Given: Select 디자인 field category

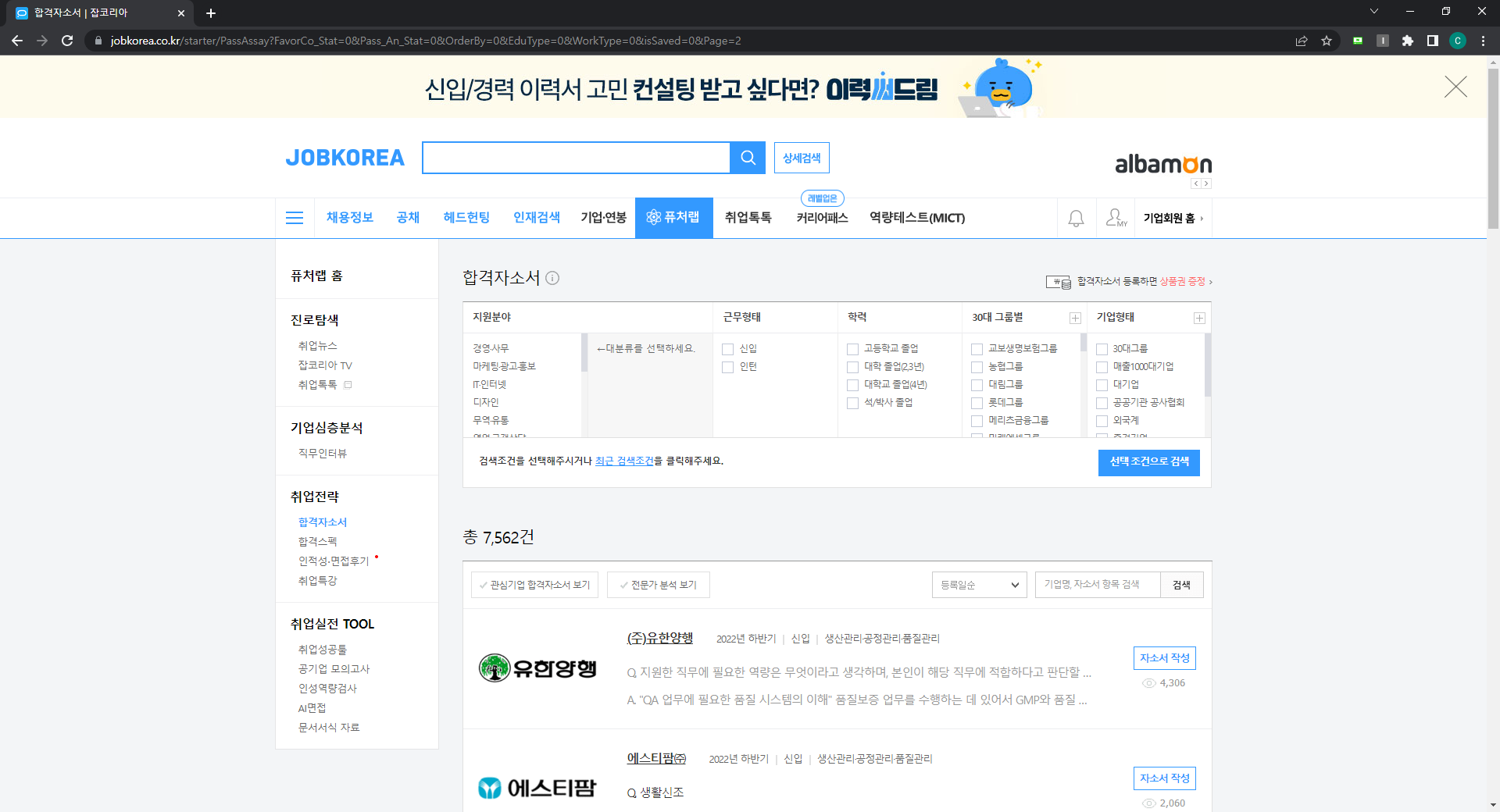Looking at the screenshot, I should tap(485, 403).
